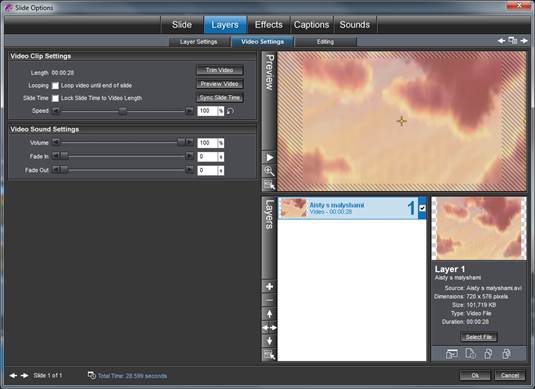Reset speed with the undo arrow icon
535x389 pixels.
pyautogui.click(x=231, y=111)
